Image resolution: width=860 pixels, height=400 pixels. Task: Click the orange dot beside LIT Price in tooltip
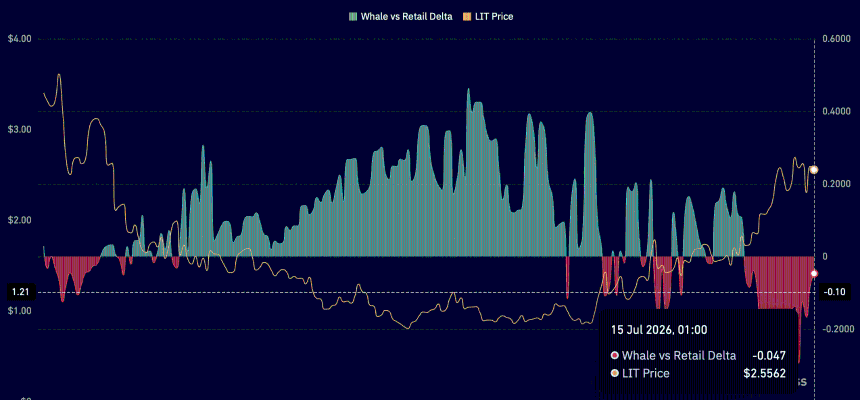point(614,374)
